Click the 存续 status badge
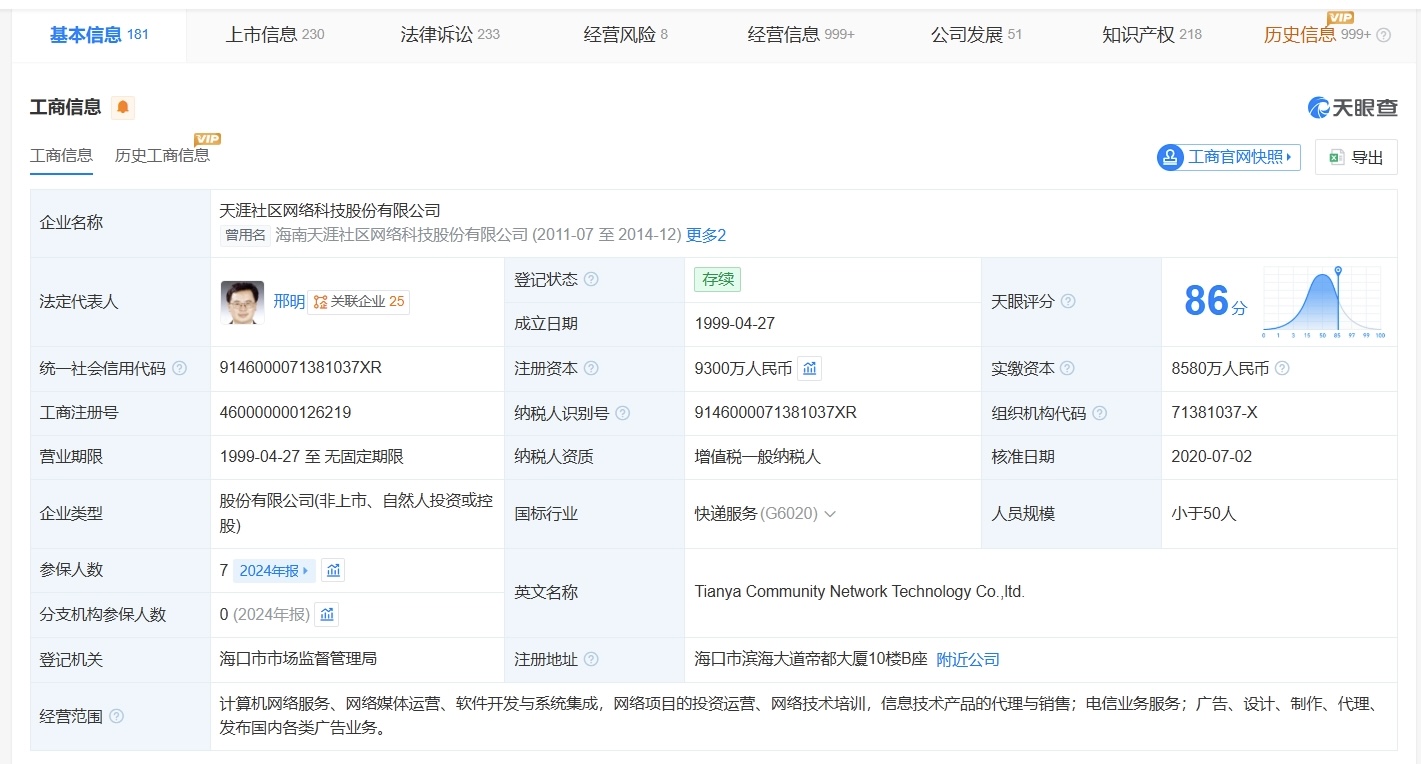The width and height of the screenshot is (1421, 764). click(x=718, y=279)
